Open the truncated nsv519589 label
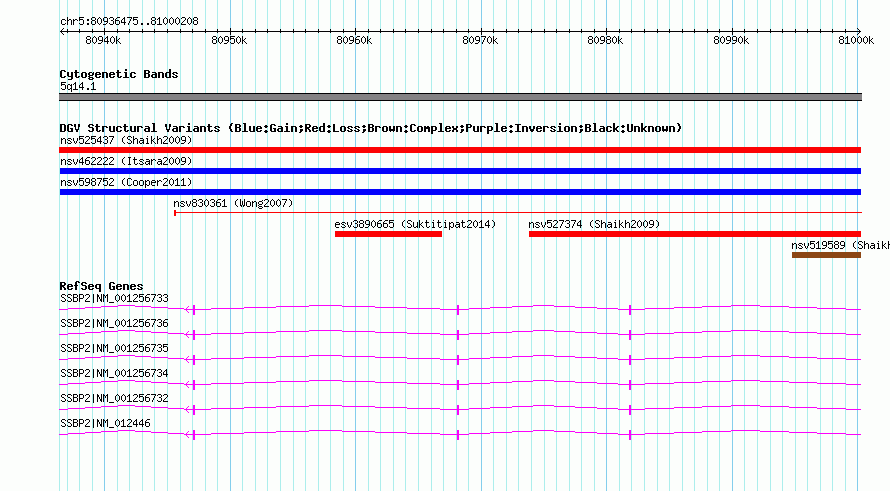 [x=840, y=245]
